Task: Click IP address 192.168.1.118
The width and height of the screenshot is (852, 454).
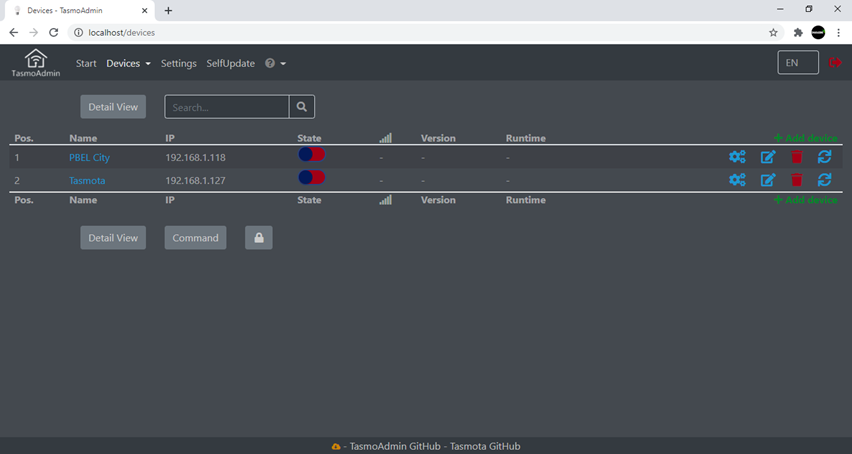Action: tap(195, 157)
